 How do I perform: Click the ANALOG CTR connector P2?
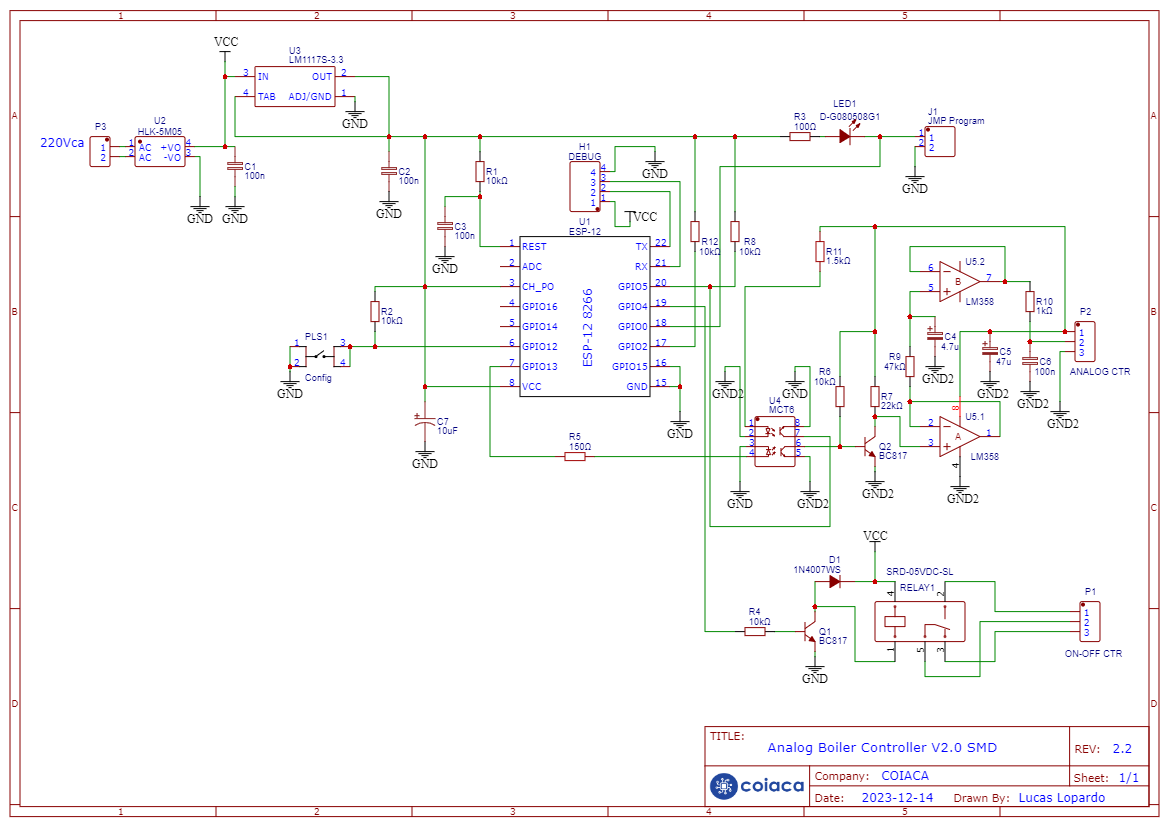tap(1086, 340)
